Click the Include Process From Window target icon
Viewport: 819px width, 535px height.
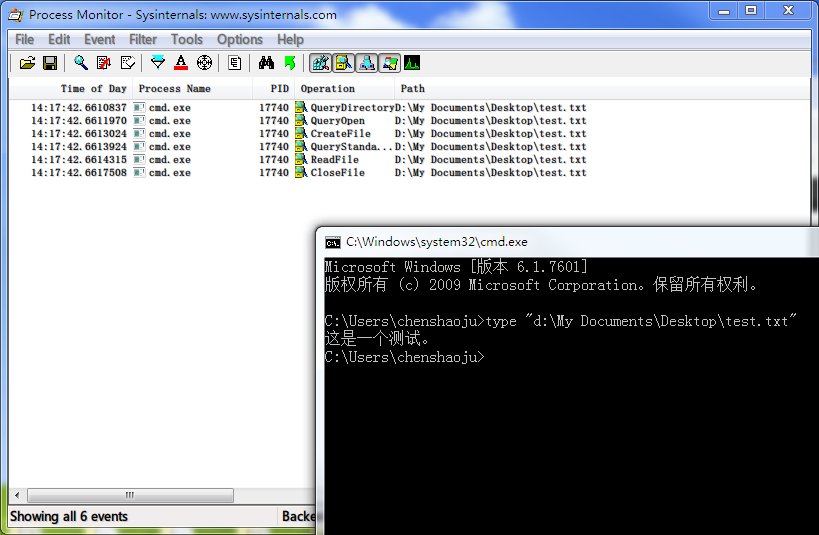point(204,63)
